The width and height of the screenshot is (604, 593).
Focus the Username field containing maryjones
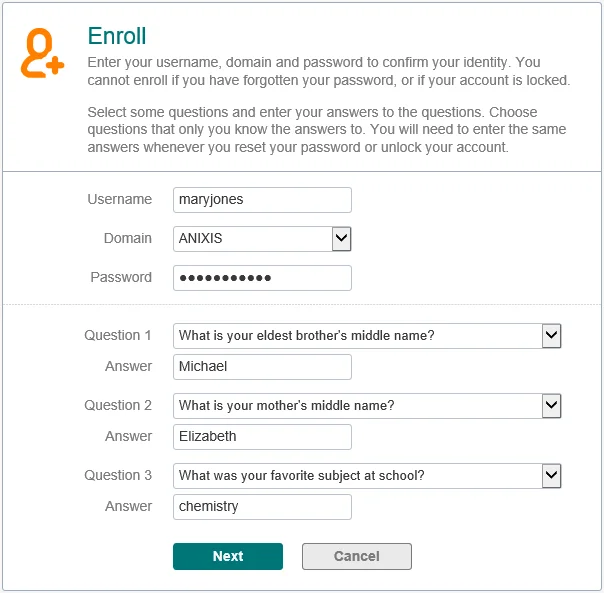tap(262, 200)
